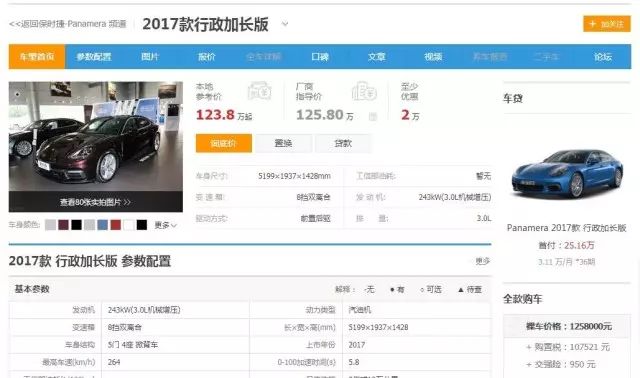This screenshot has height=378, width=640.
Task: Click the local reference price icon
Action: click(260, 91)
